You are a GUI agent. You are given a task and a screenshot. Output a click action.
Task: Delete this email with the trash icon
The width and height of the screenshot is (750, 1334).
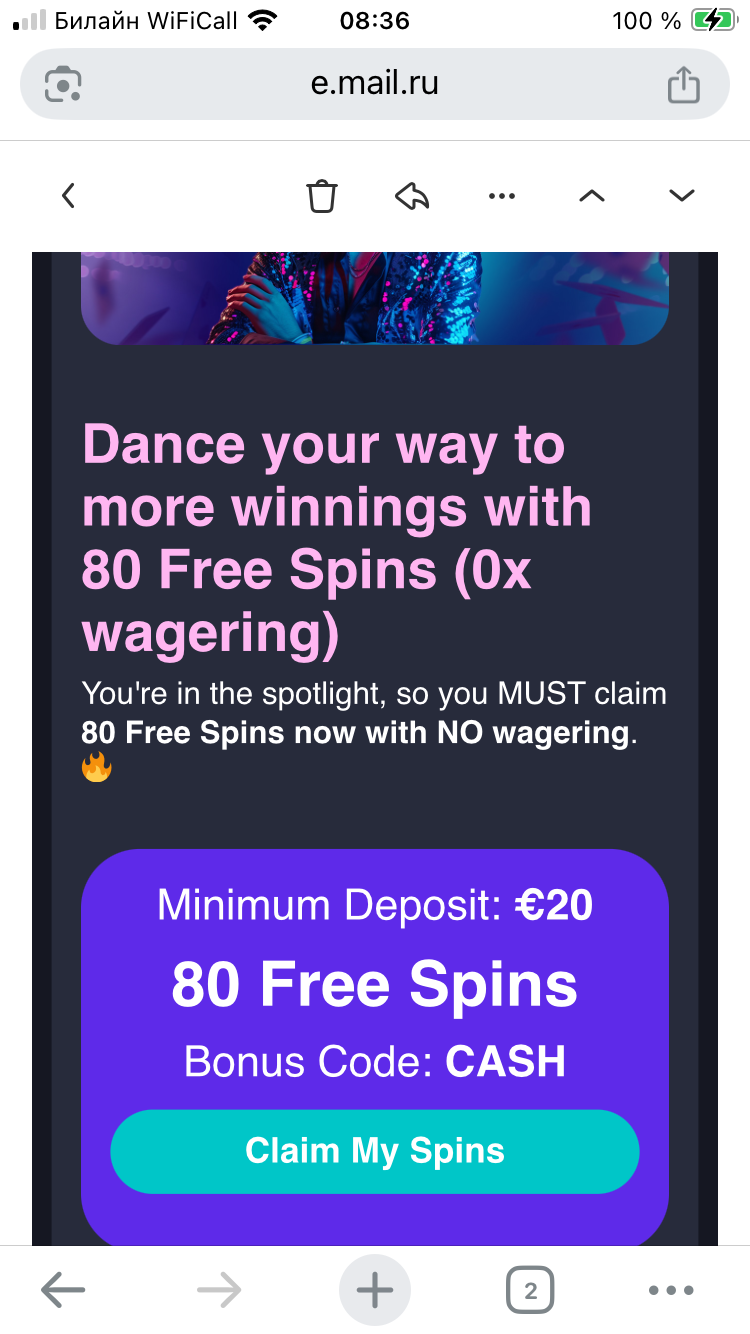click(322, 196)
